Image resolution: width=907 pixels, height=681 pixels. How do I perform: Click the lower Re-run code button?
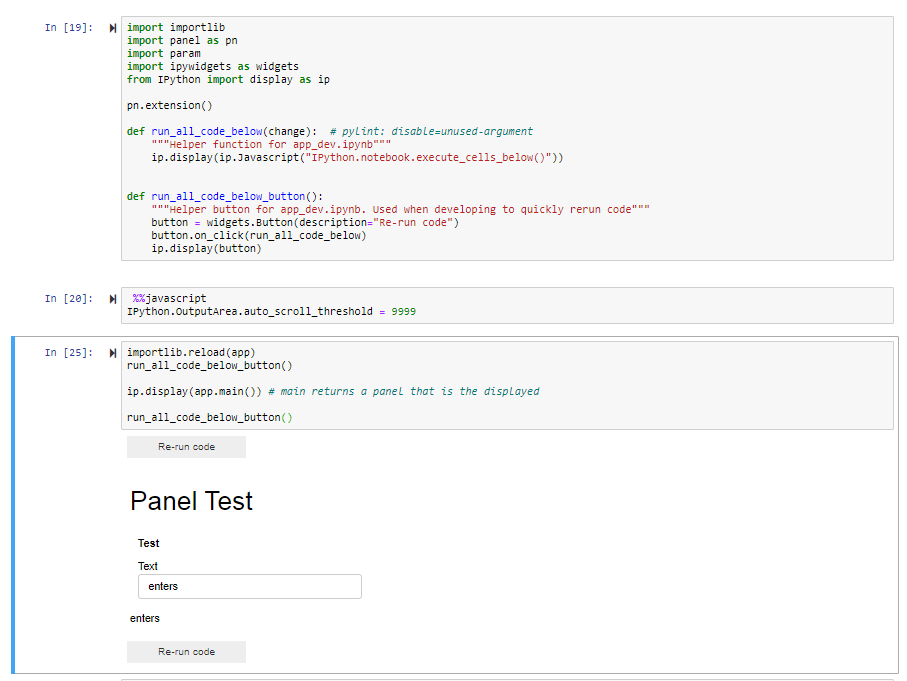point(185,651)
